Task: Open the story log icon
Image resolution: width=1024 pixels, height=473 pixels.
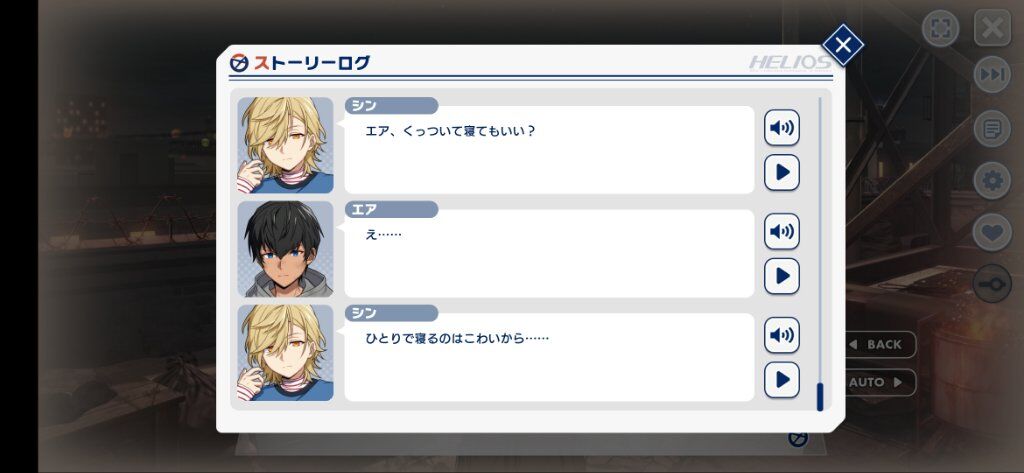Action: pyautogui.click(x=992, y=129)
